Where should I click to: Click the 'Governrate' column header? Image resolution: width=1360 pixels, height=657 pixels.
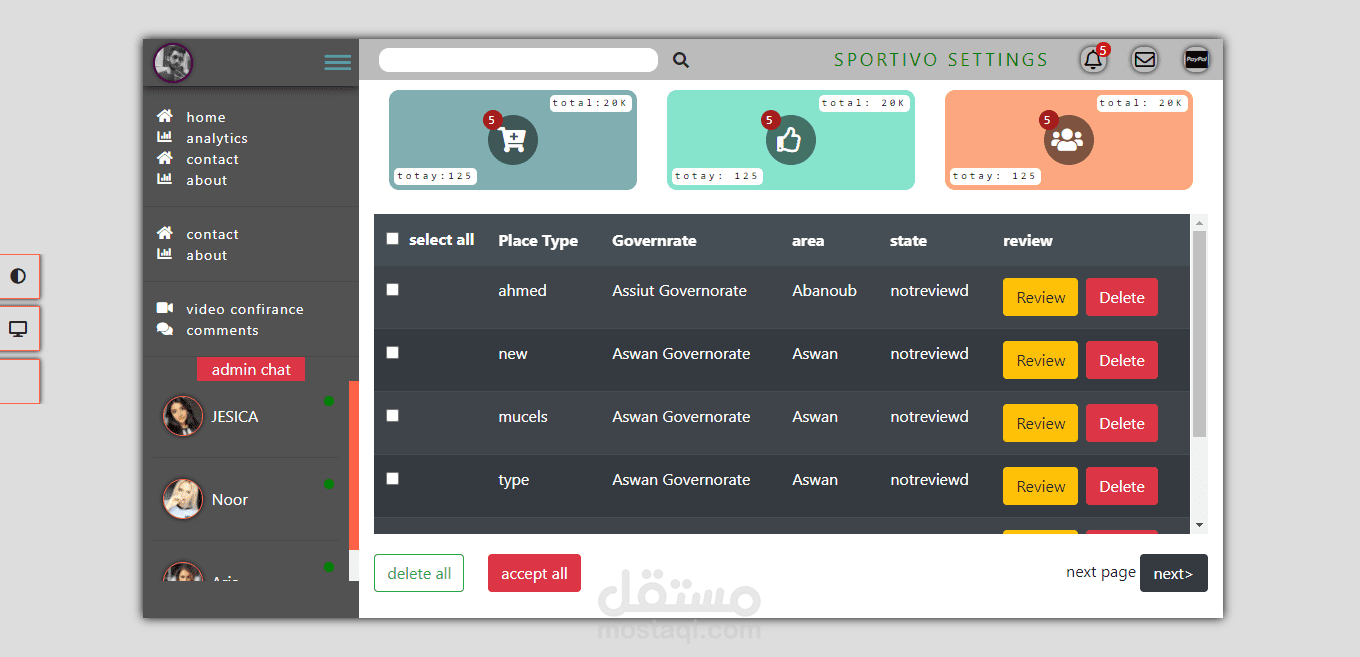point(654,240)
